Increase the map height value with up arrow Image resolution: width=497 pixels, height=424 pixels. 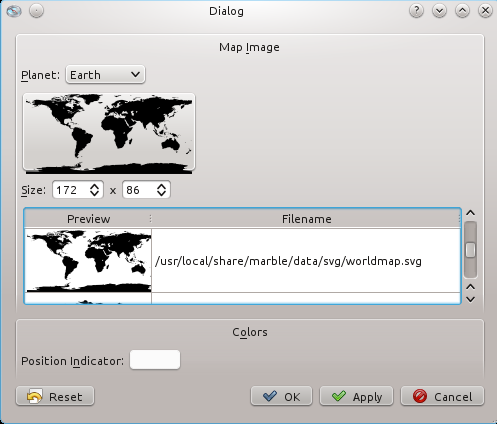(162, 186)
